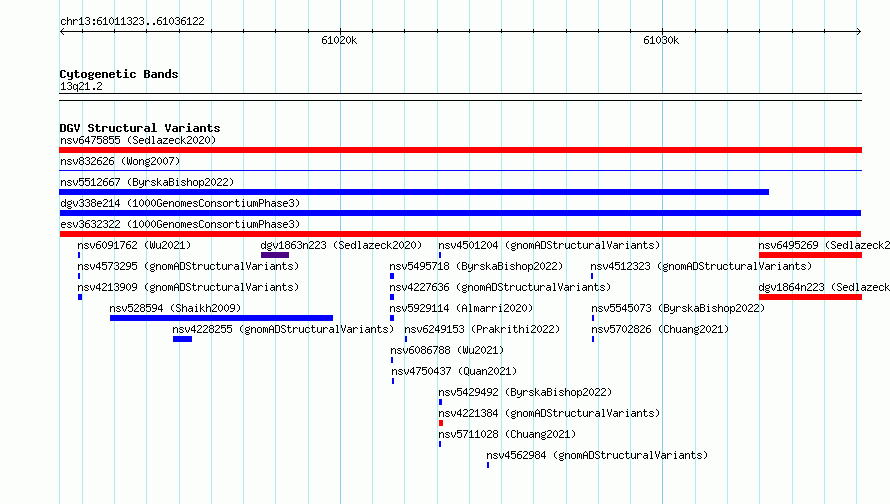Click the Cytogenetic Bands track title
The width and height of the screenshot is (890, 504).
pos(119,74)
